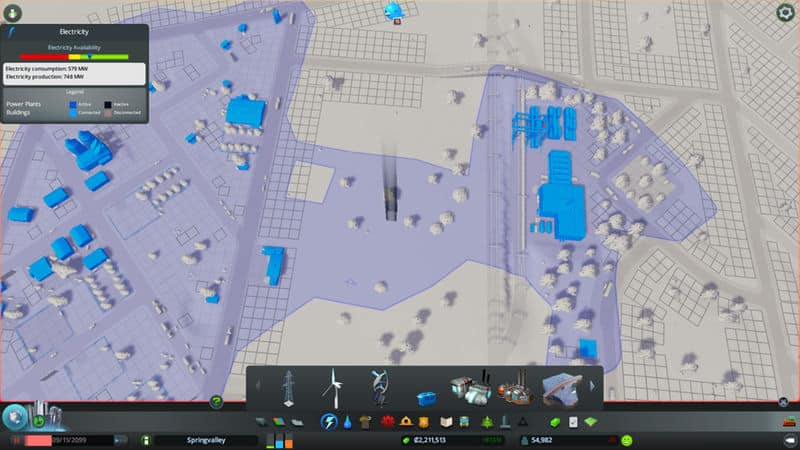Viewport: 800px width, 450px height.
Task: Click the Springvalley city name
Action: pos(206,440)
